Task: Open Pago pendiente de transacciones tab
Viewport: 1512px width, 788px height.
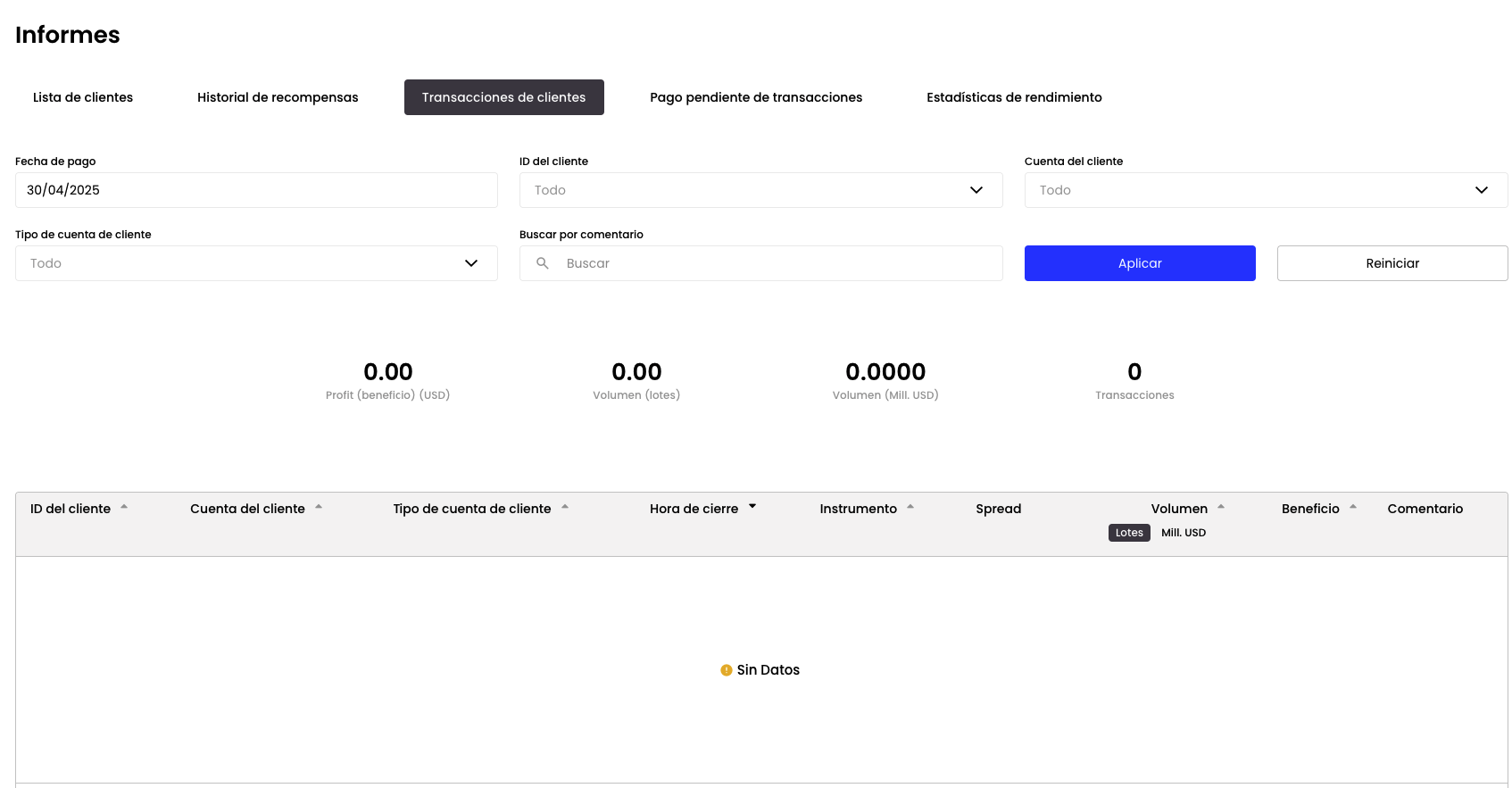Action: click(756, 97)
